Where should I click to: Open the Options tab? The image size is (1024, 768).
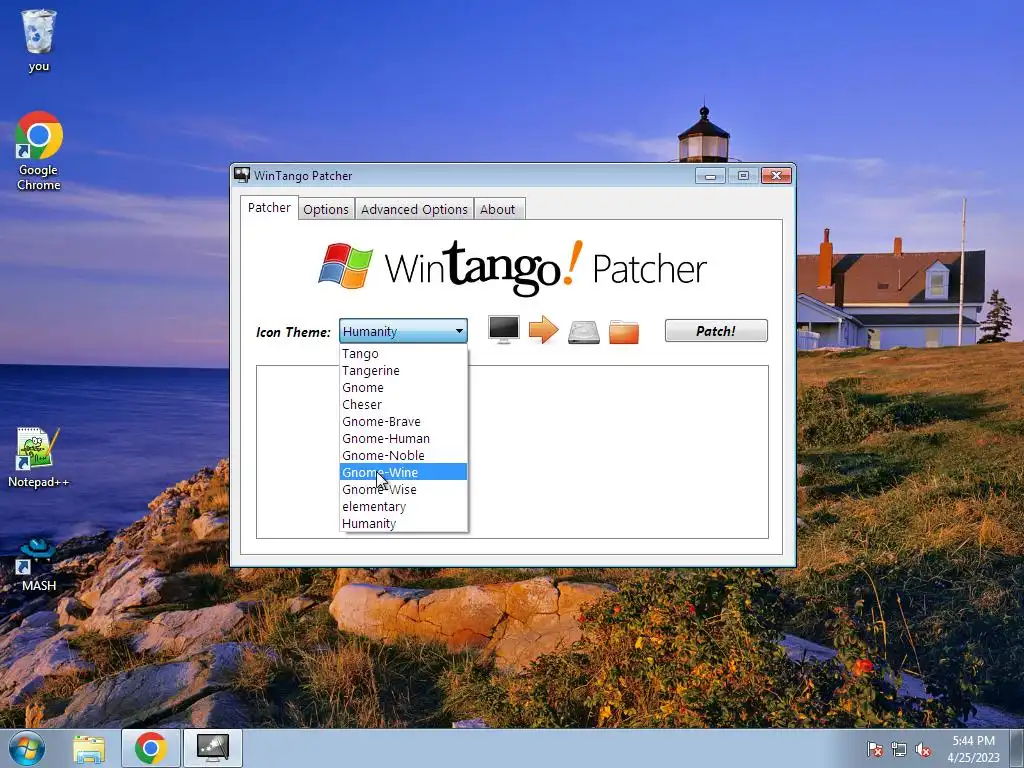pos(326,209)
